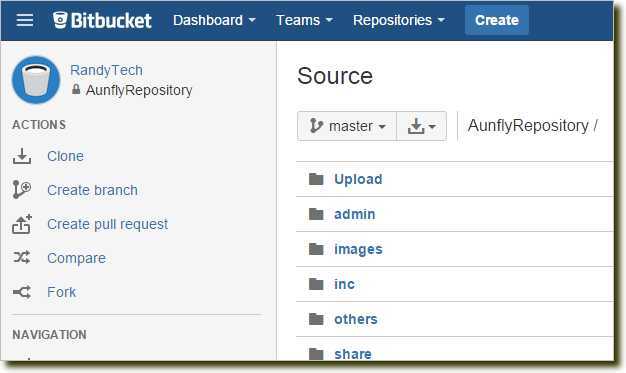Screen dimensions: 626x373
Task: Open the inc folder
Action: coord(344,284)
